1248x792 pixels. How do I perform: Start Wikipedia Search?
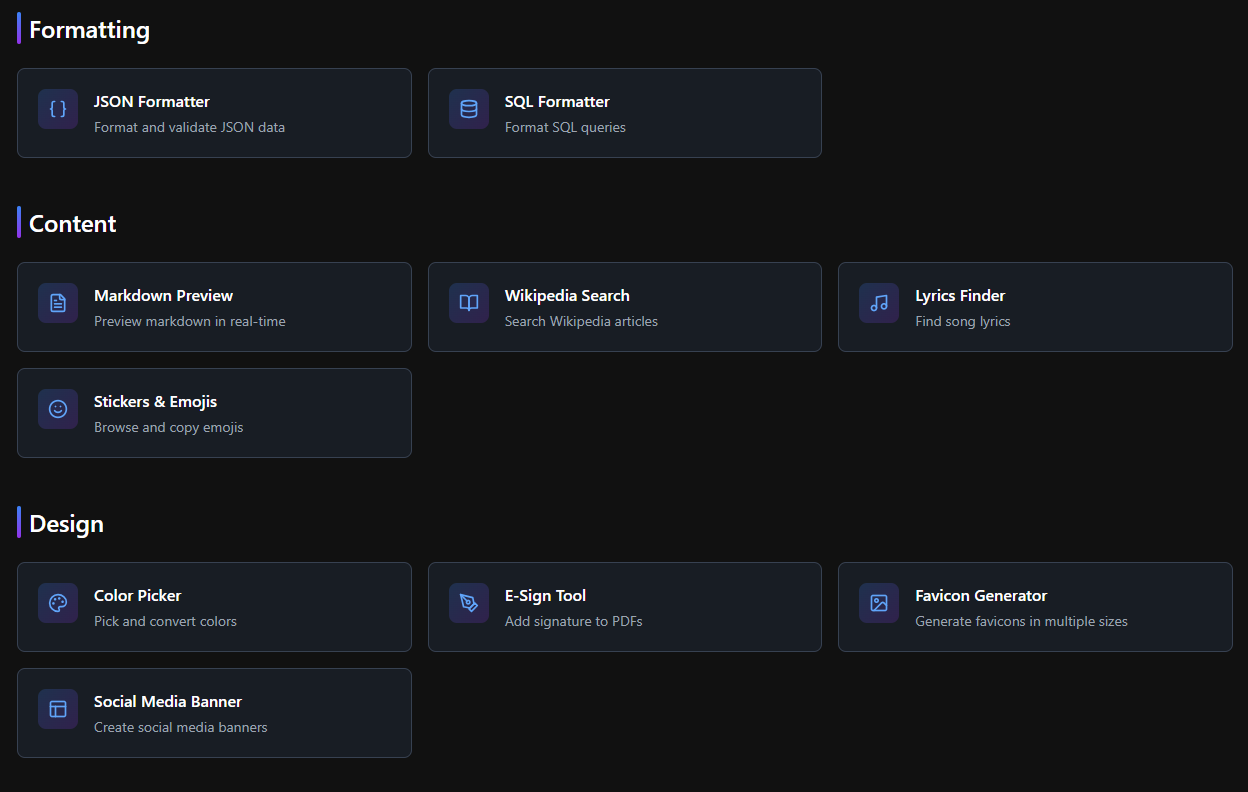tap(624, 307)
